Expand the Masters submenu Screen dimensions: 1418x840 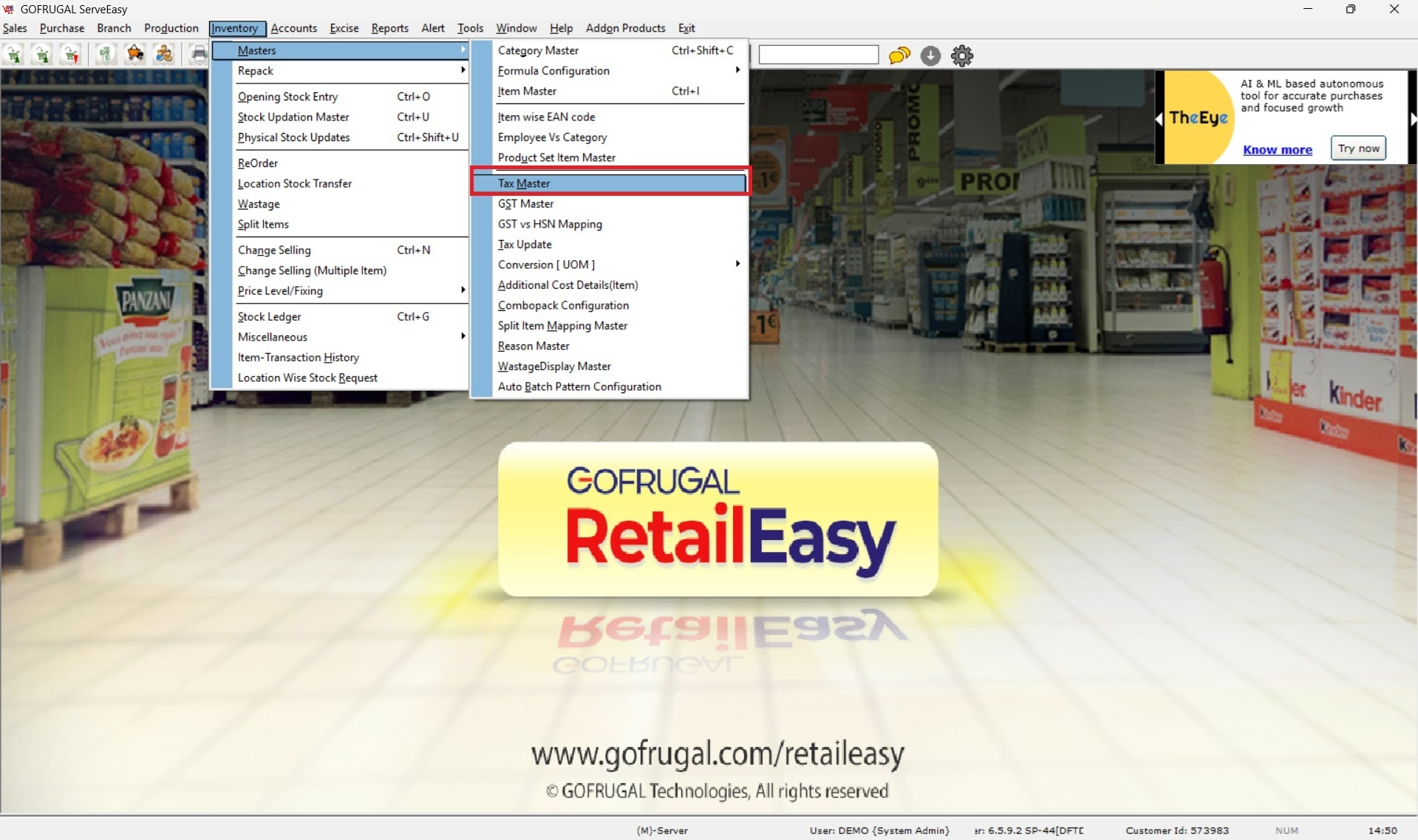point(340,50)
